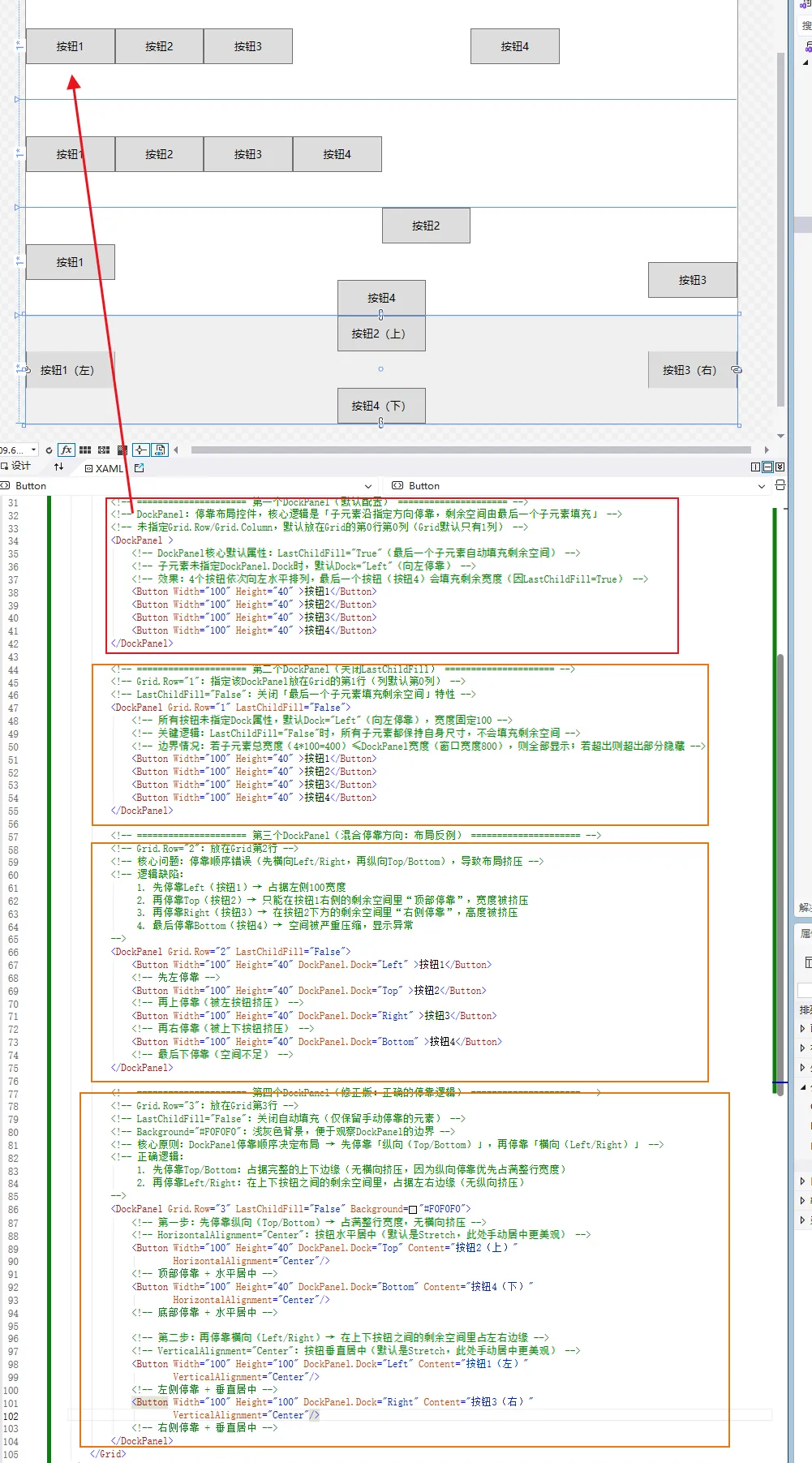The height and width of the screenshot is (1463, 812).
Task: Click the 逻辑缺陷 comment on line 60
Action: coord(148,875)
